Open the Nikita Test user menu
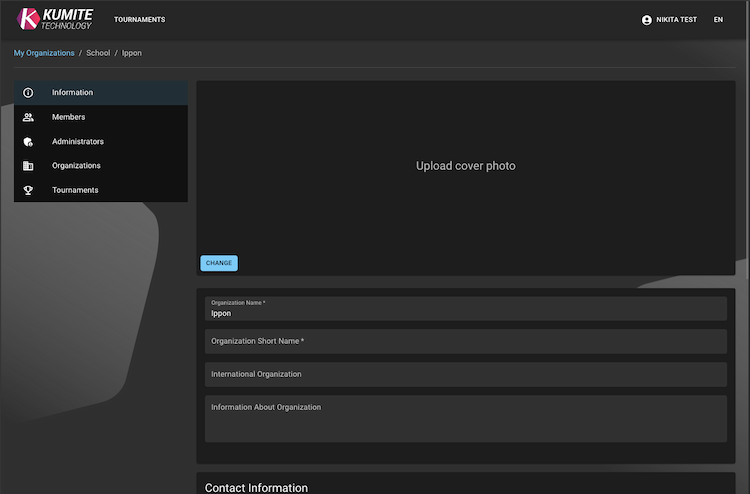The image size is (750, 494). pyautogui.click(x=675, y=20)
